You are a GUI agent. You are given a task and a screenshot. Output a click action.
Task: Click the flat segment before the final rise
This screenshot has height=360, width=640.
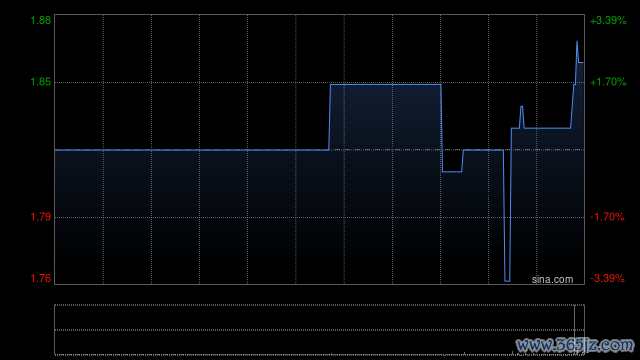[x=547, y=128]
